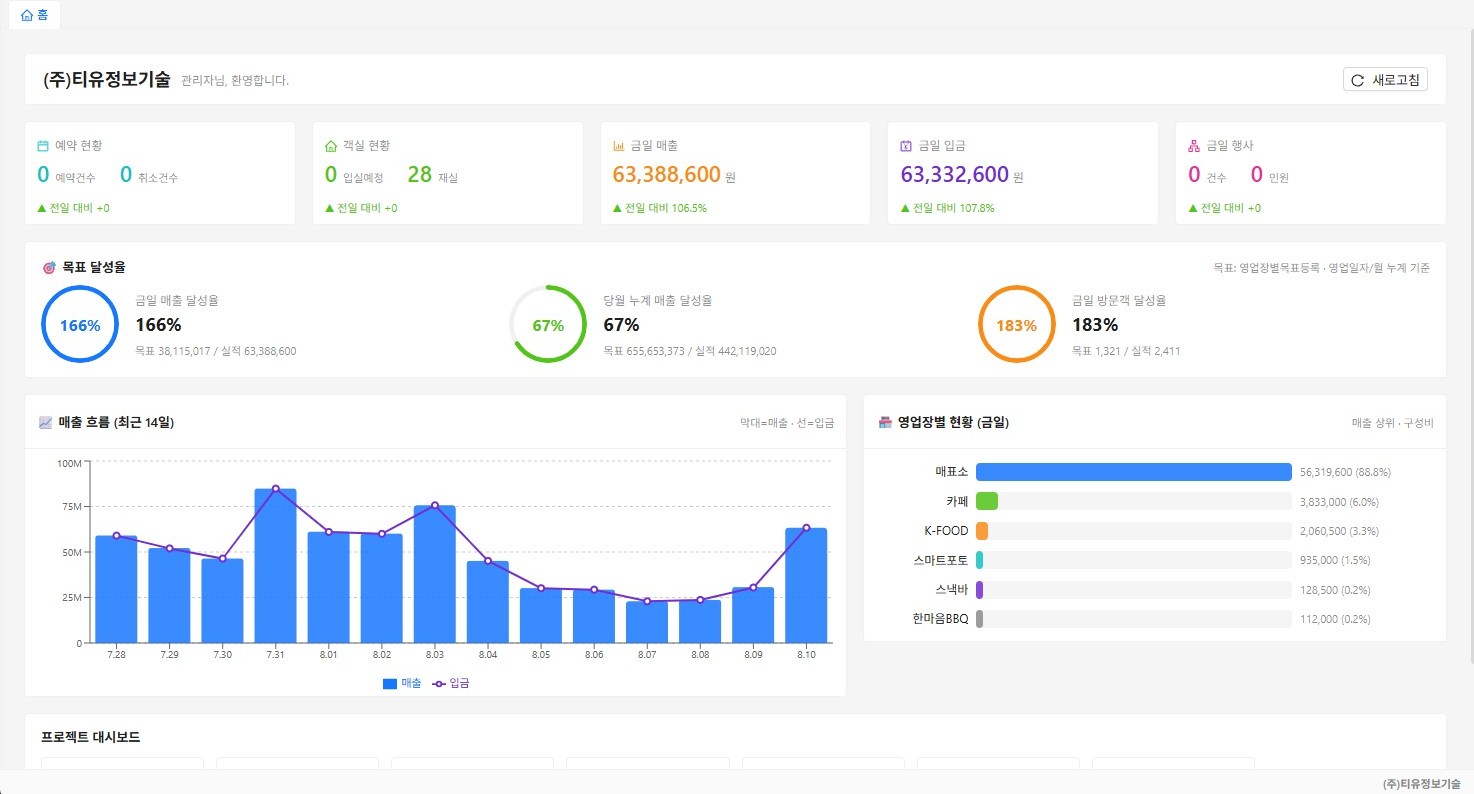The height and width of the screenshot is (794, 1474).
Task: Click the purple 스낵바 bar
Action: click(980, 590)
